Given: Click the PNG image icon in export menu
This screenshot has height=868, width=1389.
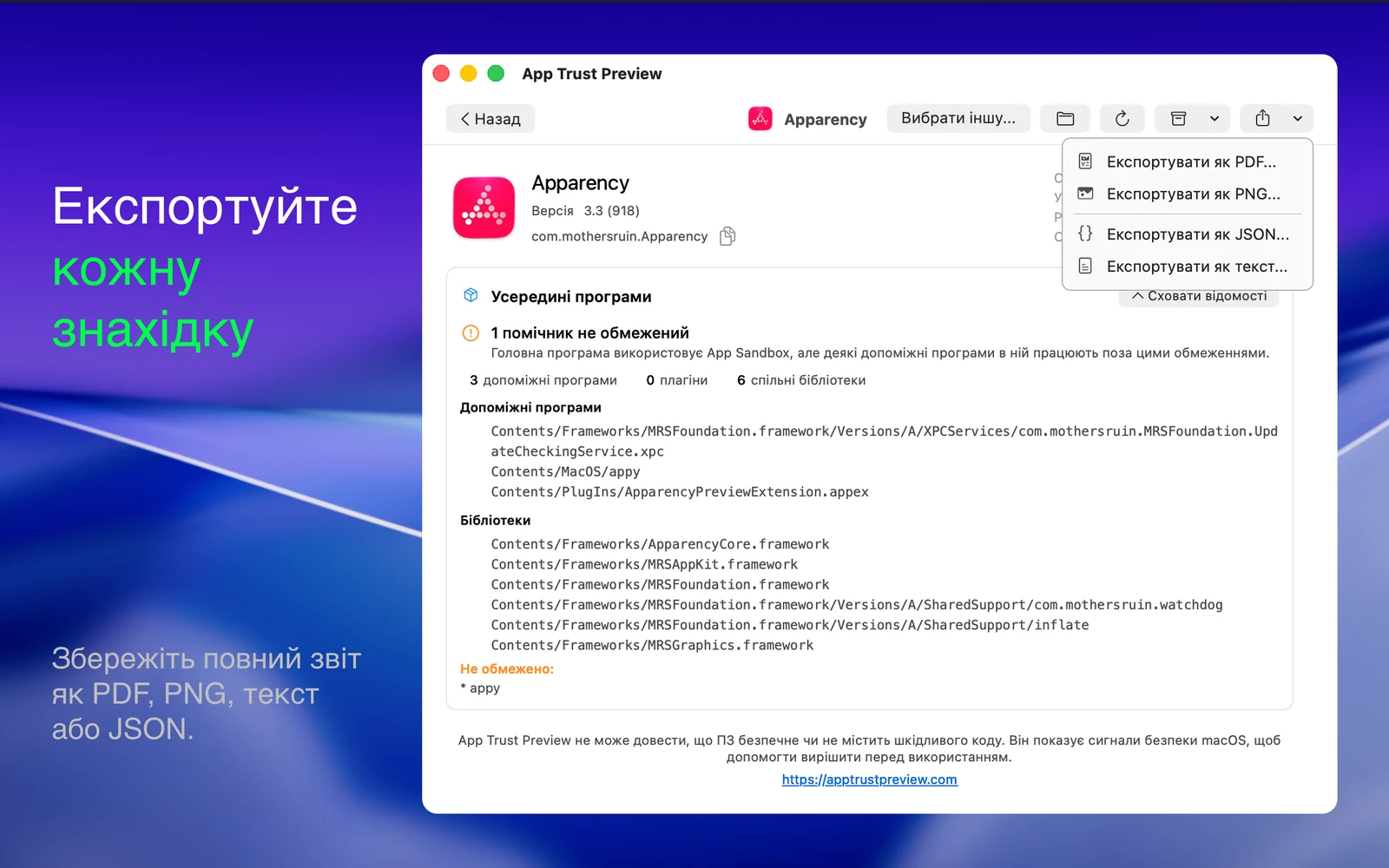Looking at the screenshot, I should (1085, 194).
